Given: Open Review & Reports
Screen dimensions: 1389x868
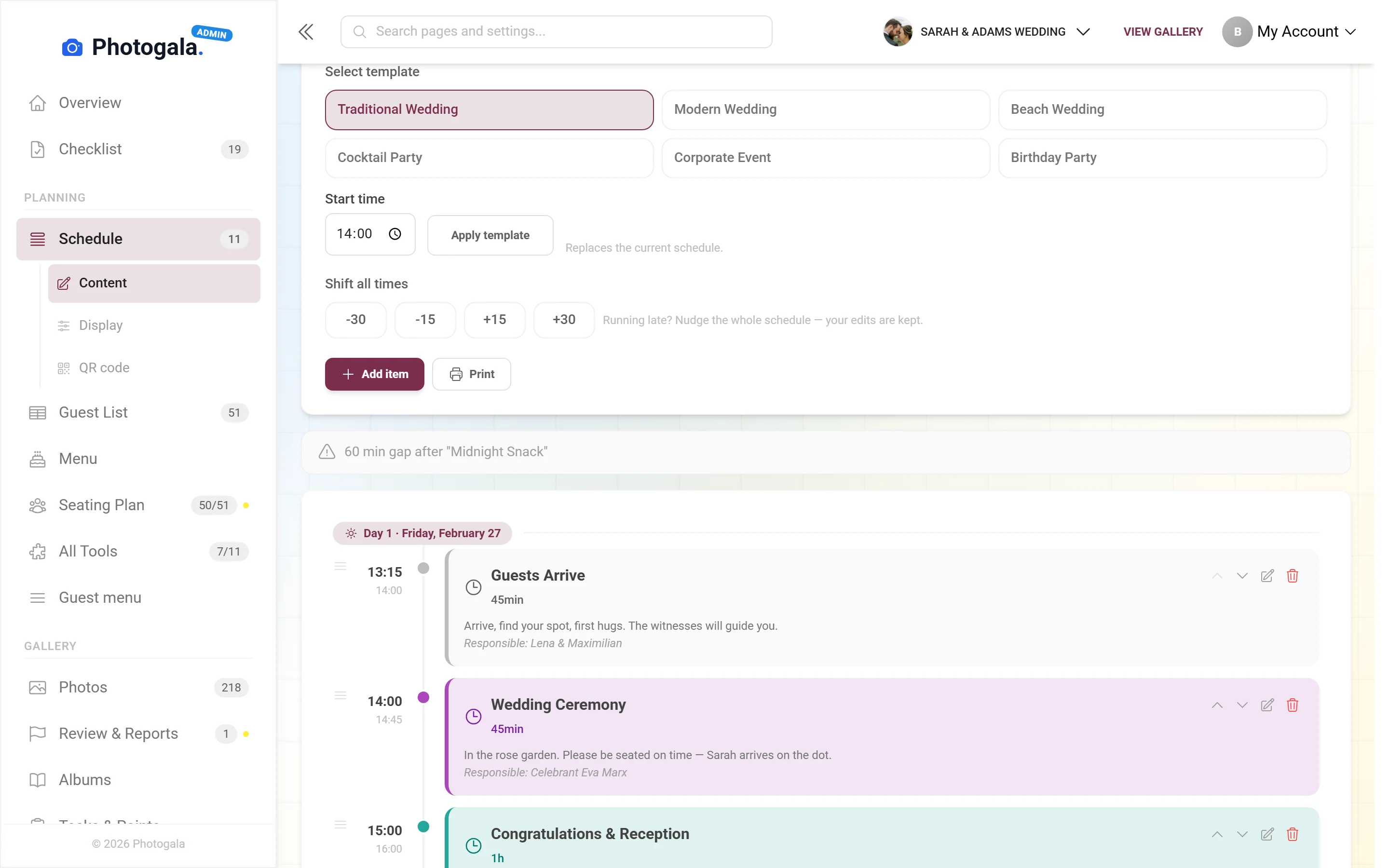Looking at the screenshot, I should [138, 733].
